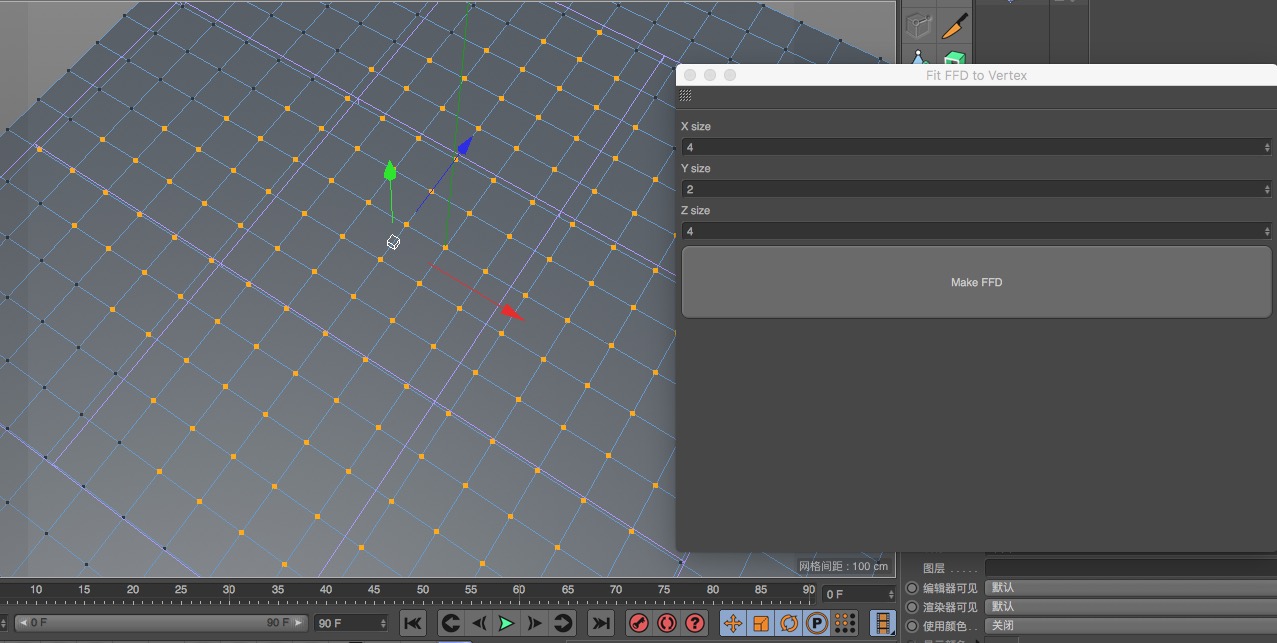Select the 编辑器可见 radio button
The image size is (1277, 643).
[x=911, y=588]
